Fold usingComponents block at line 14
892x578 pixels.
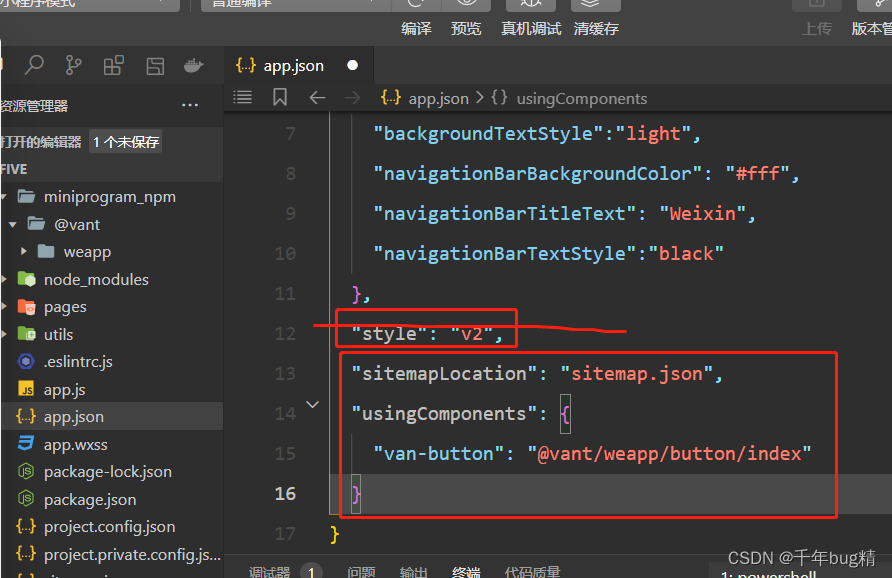click(x=312, y=404)
